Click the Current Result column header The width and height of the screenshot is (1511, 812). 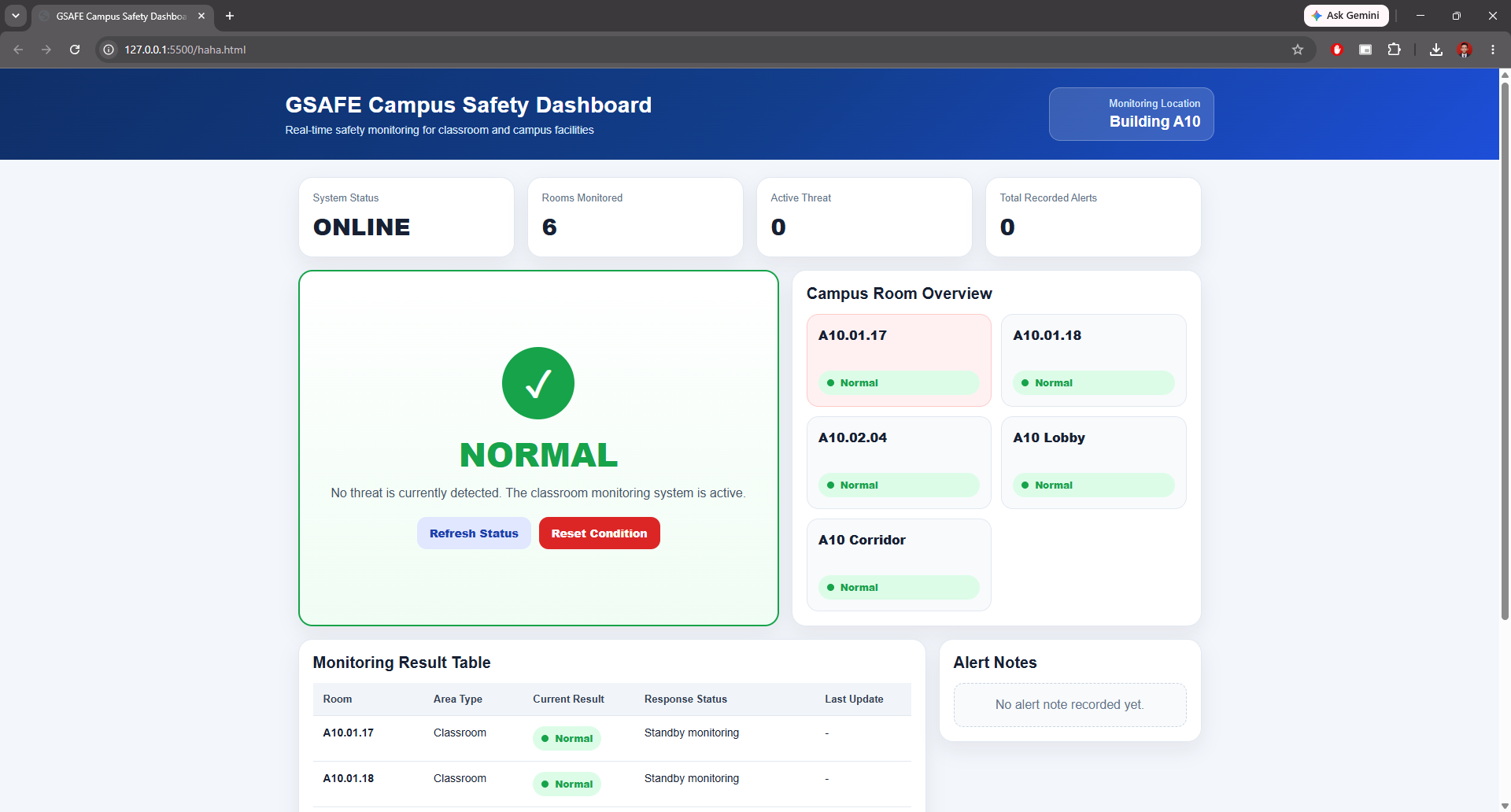[568, 699]
